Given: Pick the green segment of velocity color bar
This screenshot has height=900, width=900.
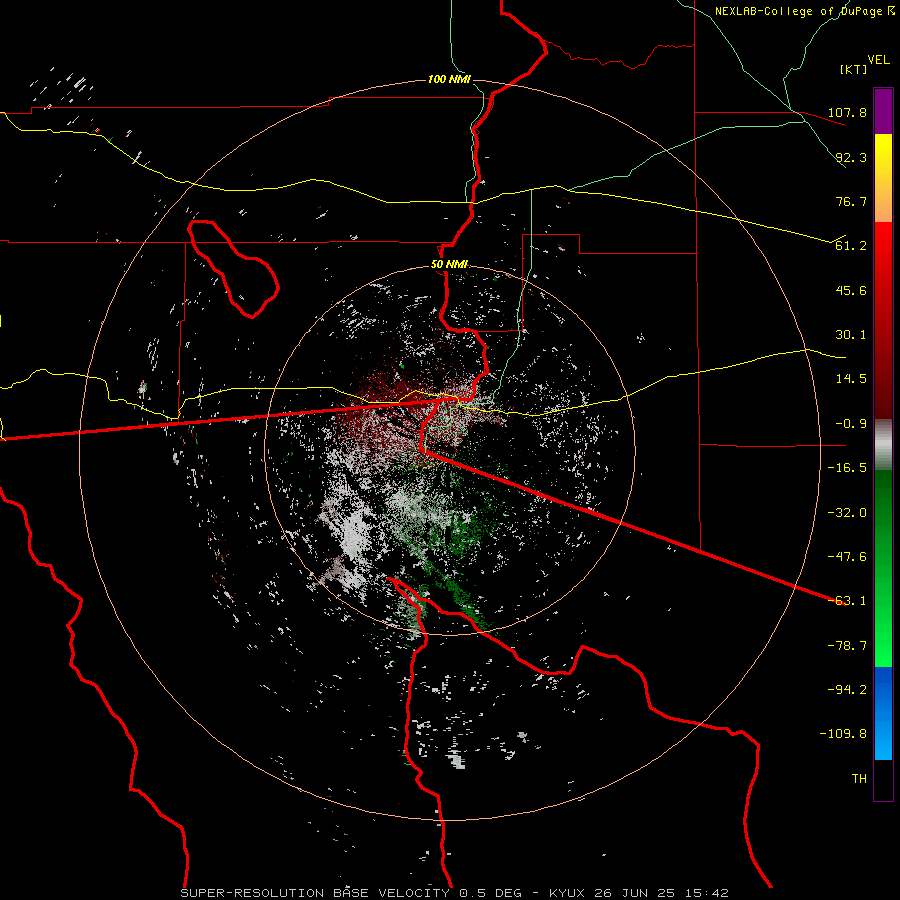Looking at the screenshot, I should [883, 568].
